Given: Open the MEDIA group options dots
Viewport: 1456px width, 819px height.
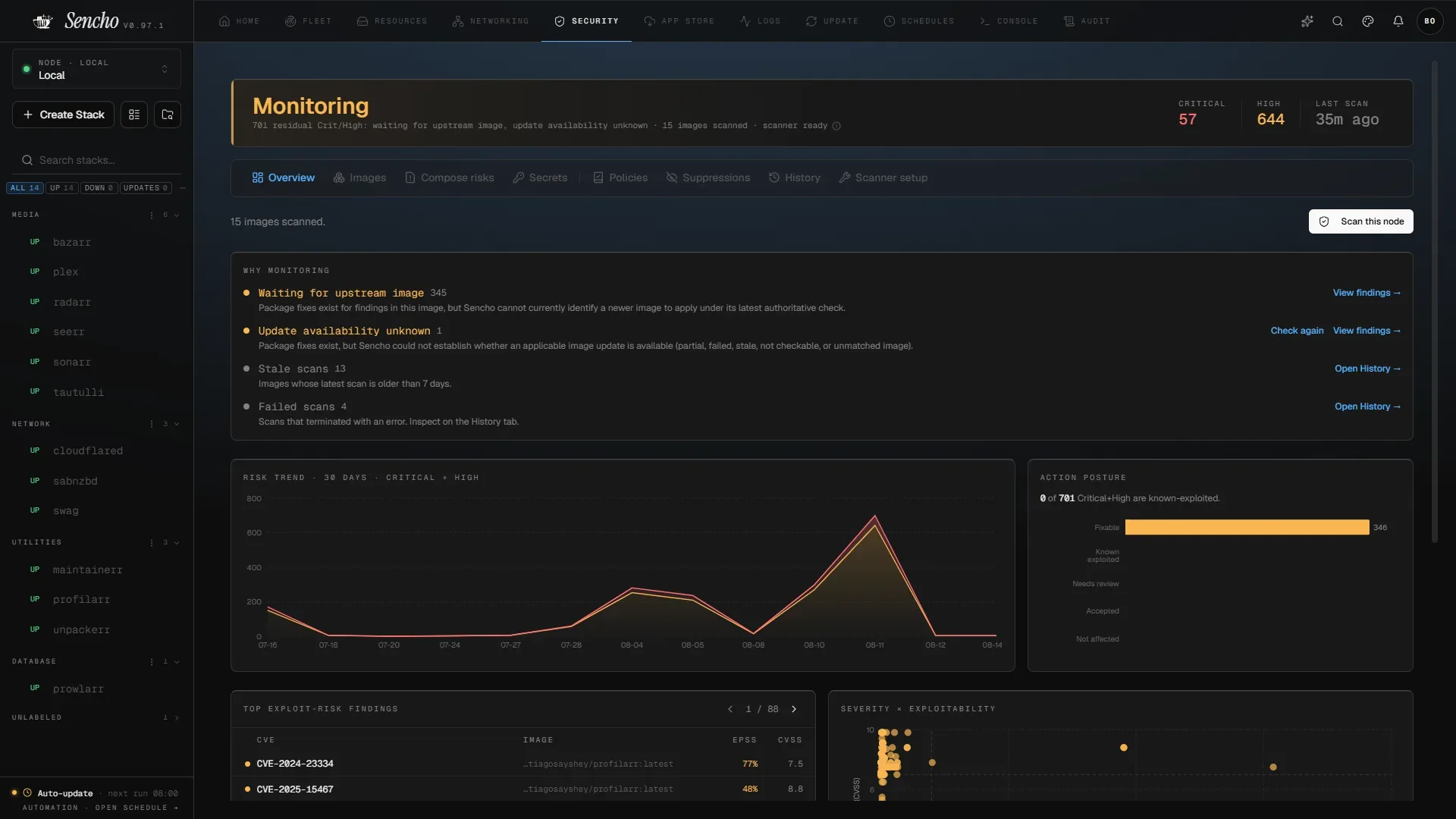Looking at the screenshot, I should tap(152, 215).
